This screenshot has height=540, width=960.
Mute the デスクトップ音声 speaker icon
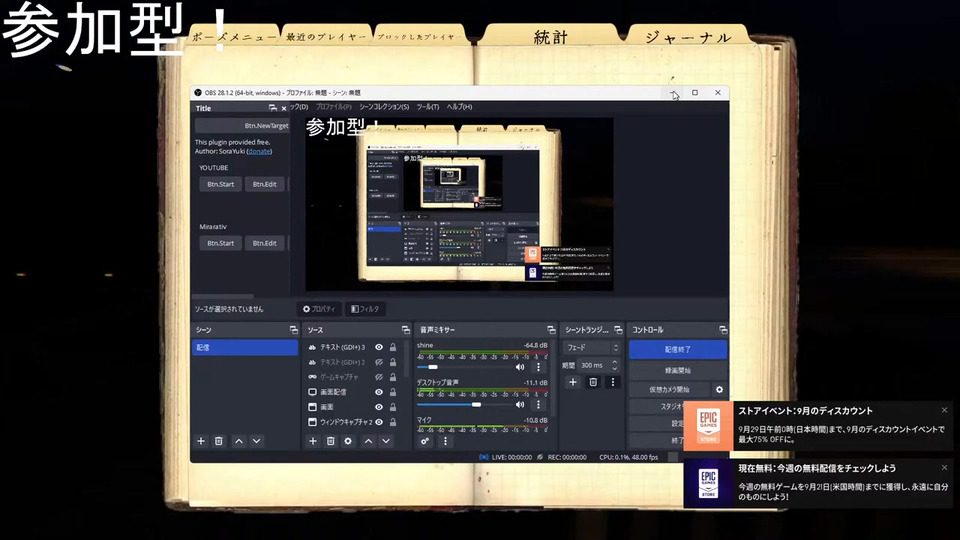(520, 405)
